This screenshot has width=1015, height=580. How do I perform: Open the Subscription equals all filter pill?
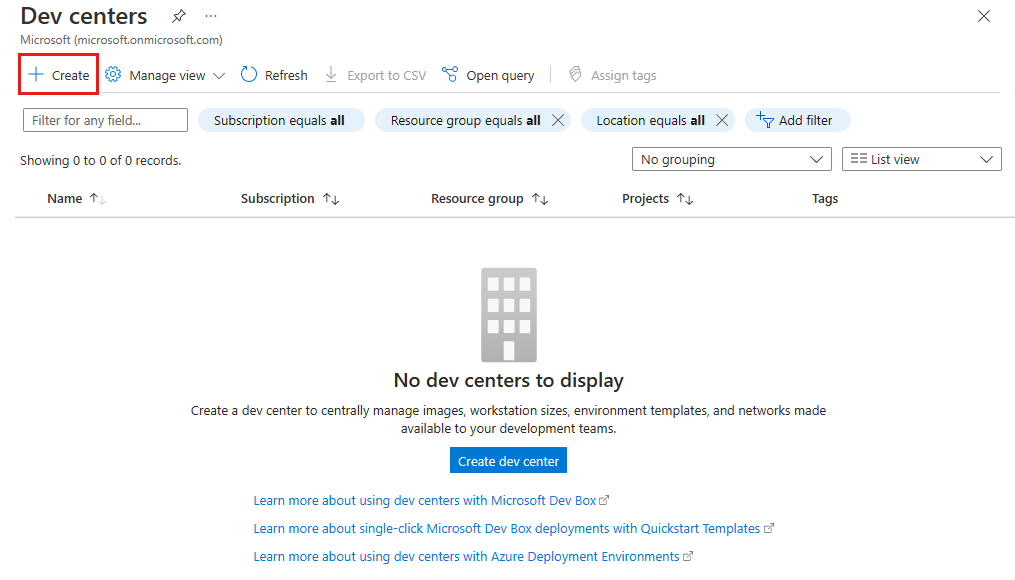pos(281,120)
